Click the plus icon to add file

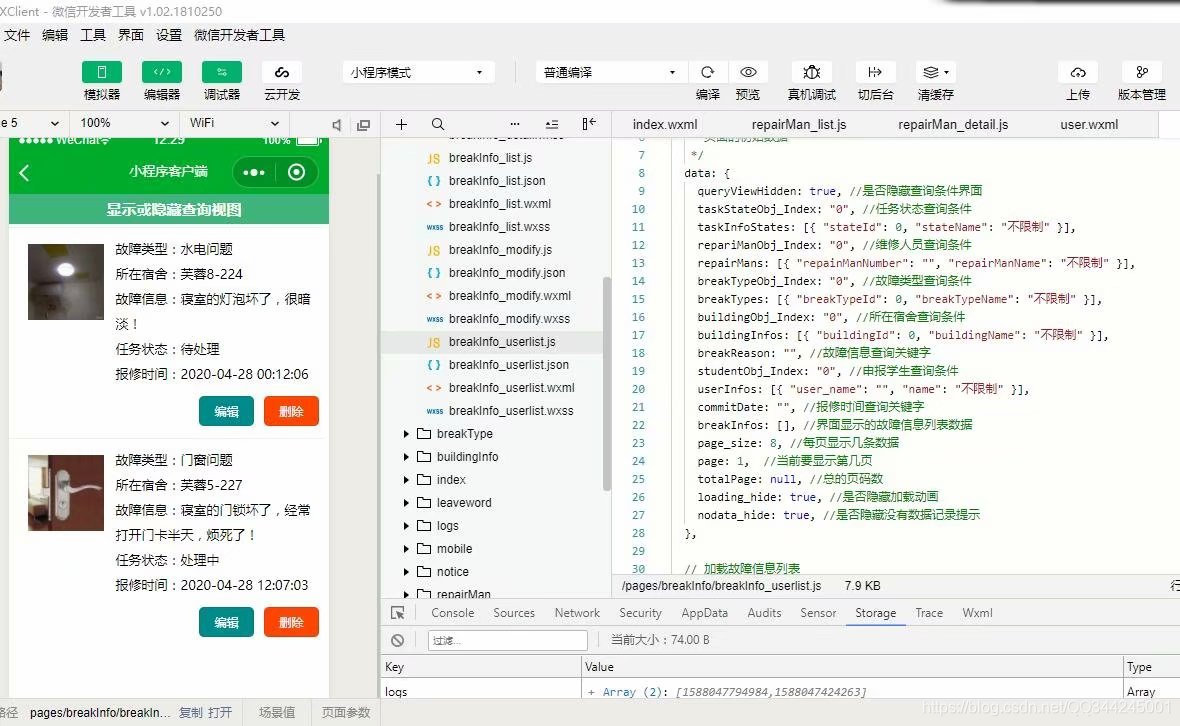[401, 124]
